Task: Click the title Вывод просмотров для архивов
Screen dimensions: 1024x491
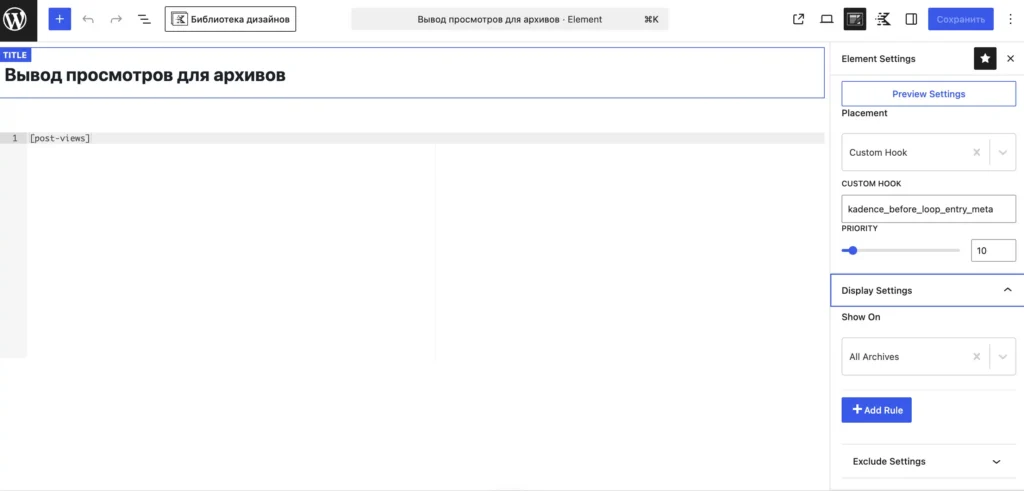Action: pyautogui.click(x=145, y=75)
